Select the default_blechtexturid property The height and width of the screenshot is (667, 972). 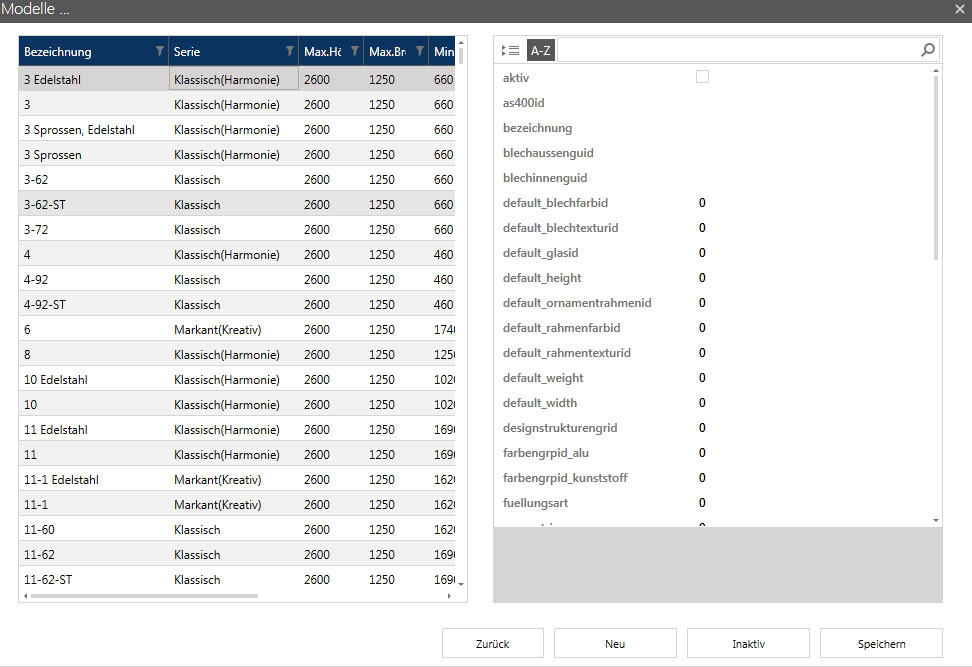coord(560,227)
